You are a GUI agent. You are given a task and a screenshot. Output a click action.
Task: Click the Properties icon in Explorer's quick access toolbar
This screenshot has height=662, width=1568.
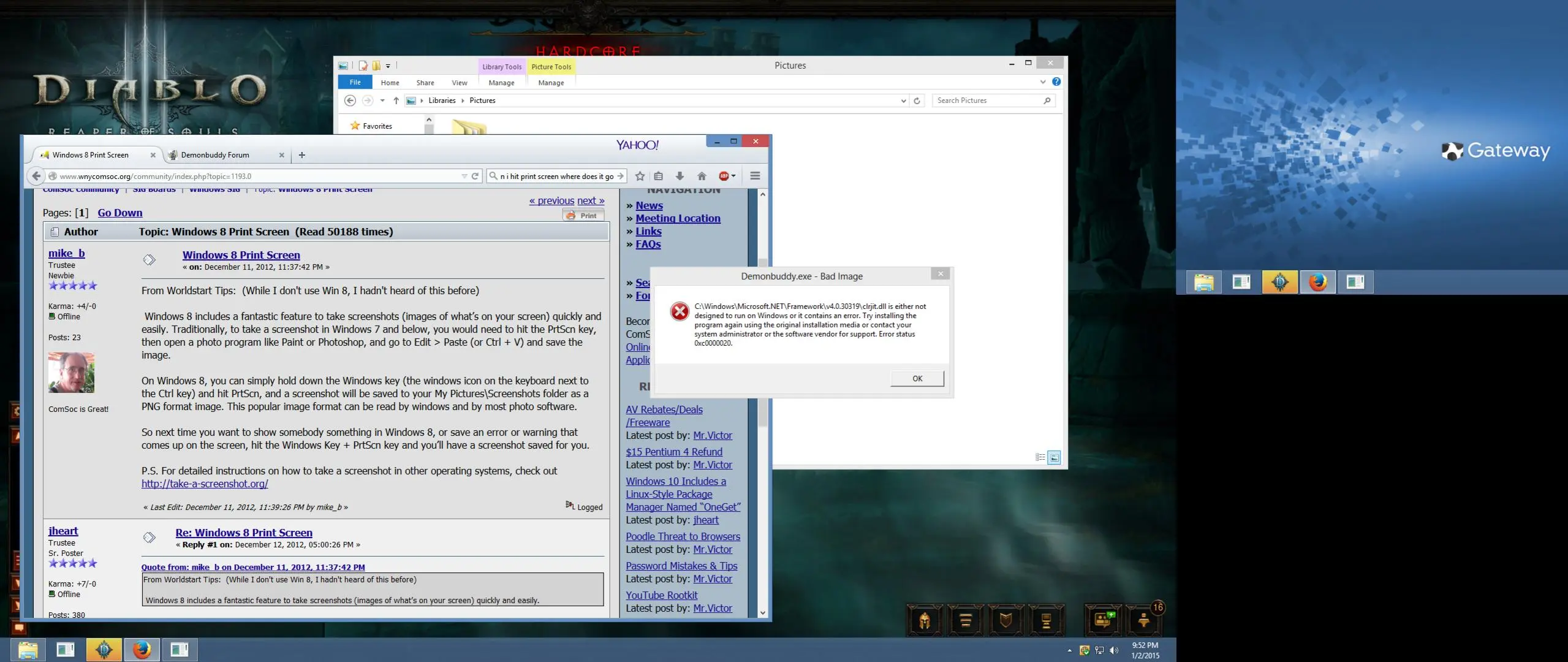[x=363, y=66]
